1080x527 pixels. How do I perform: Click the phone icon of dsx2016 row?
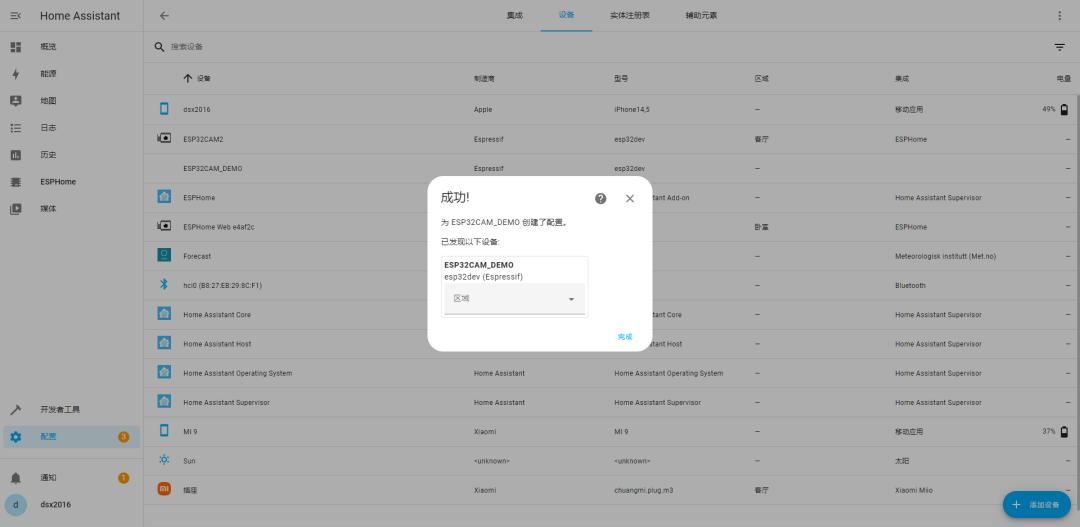coord(164,109)
